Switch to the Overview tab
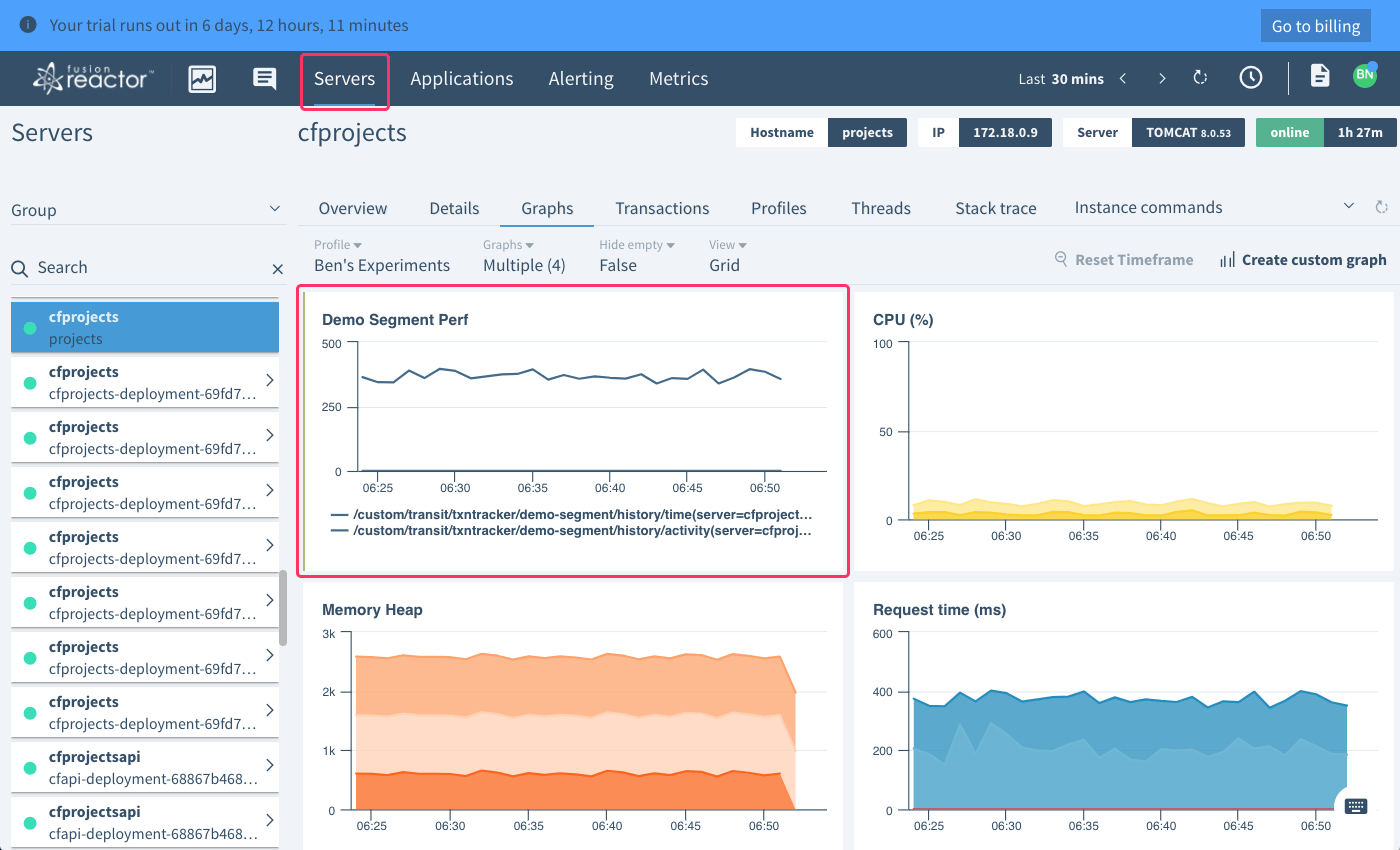 pyautogui.click(x=353, y=208)
